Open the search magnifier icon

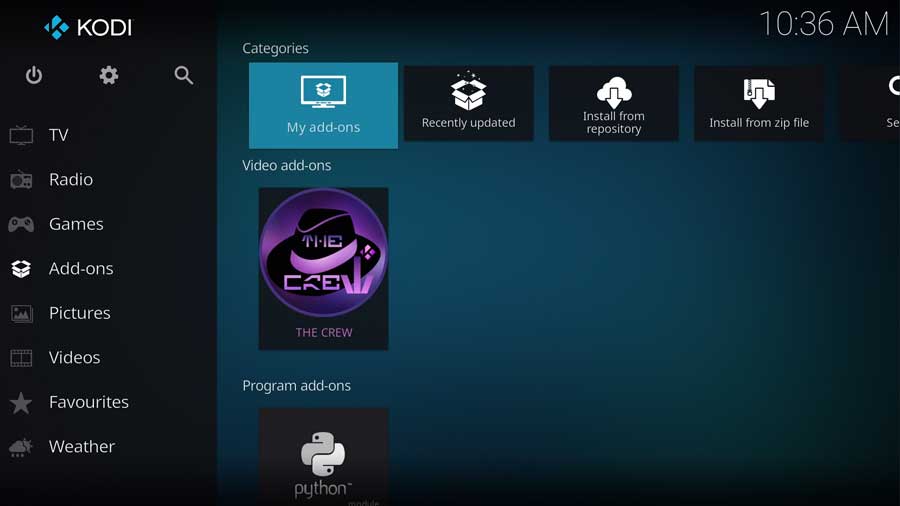[x=184, y=75]
